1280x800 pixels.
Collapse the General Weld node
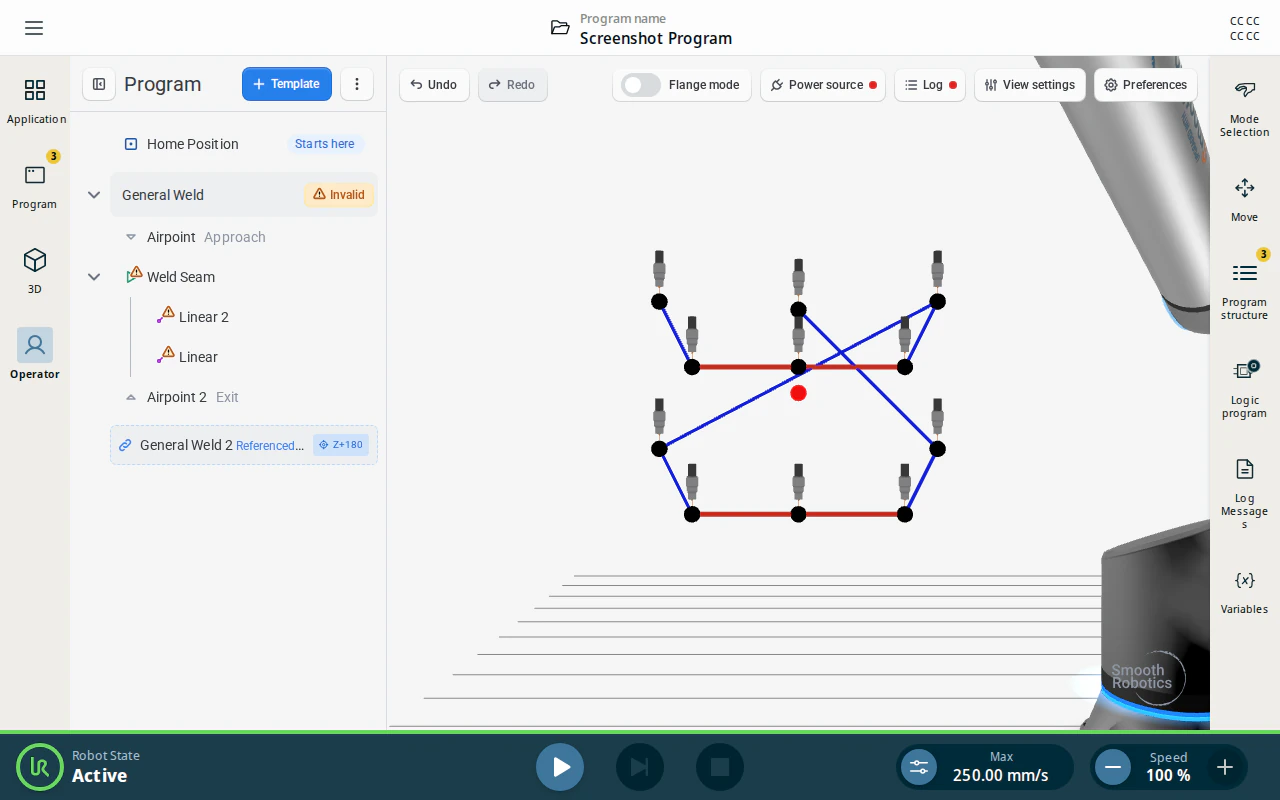pyautogui.click(x=94, y=195)
